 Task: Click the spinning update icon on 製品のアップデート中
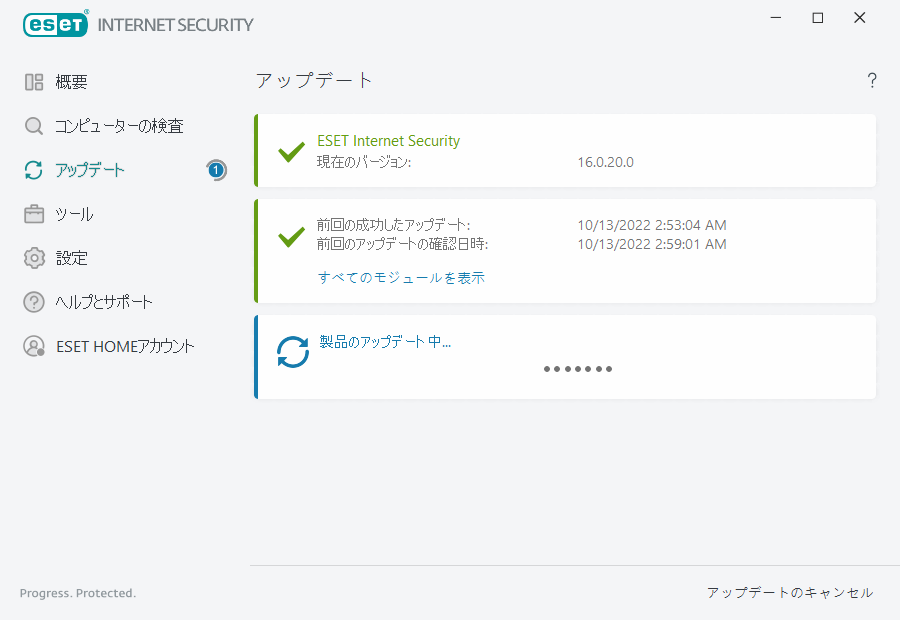[x=292, y=352]
